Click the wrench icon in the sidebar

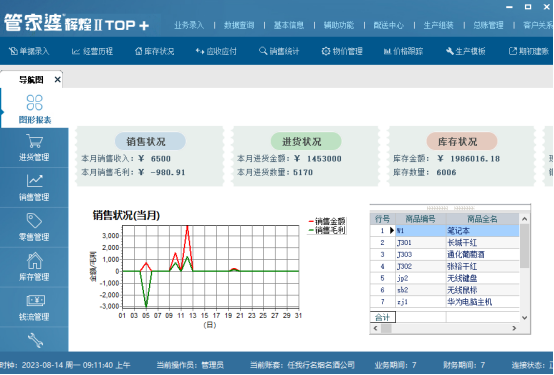[35, 340]
